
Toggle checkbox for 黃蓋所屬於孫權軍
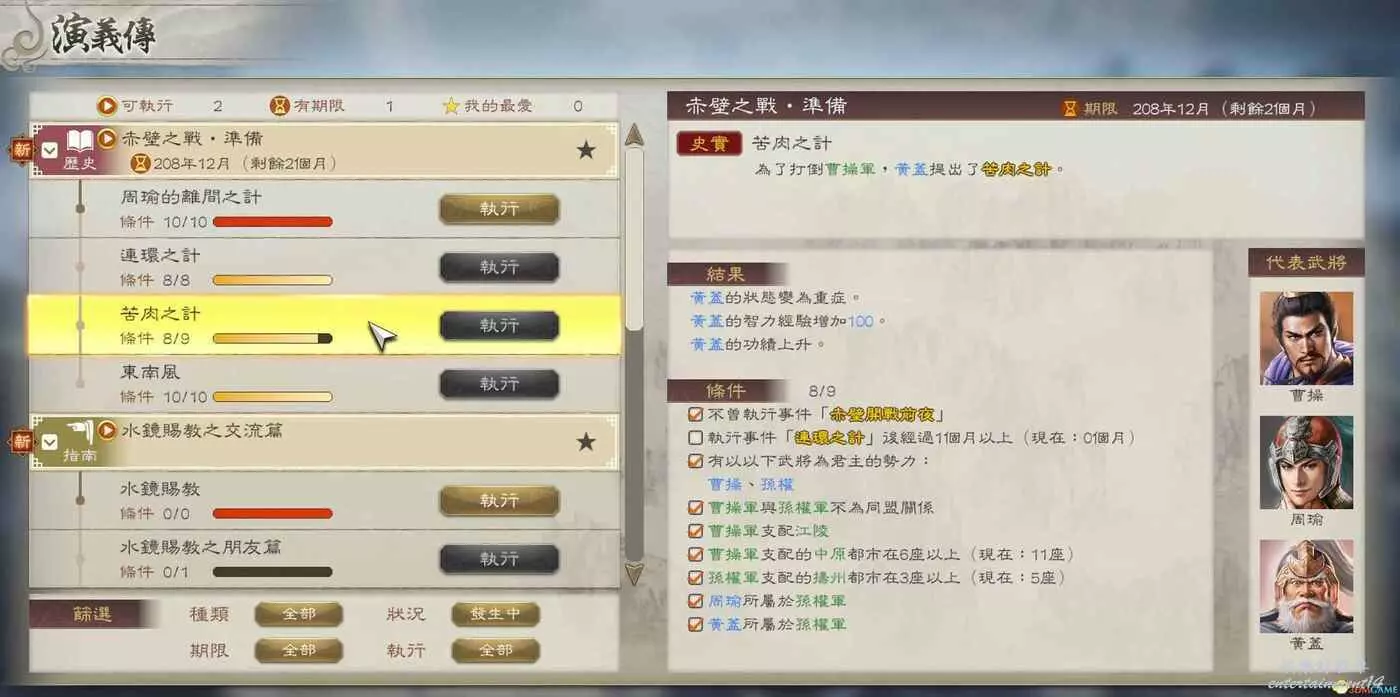tap(695, 623)
